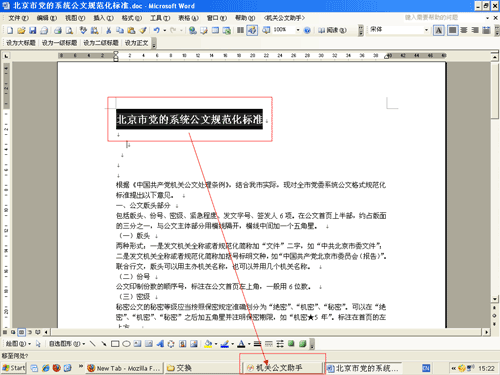Expand the 自选图形 AutoShapes menu

pos(67,344)
